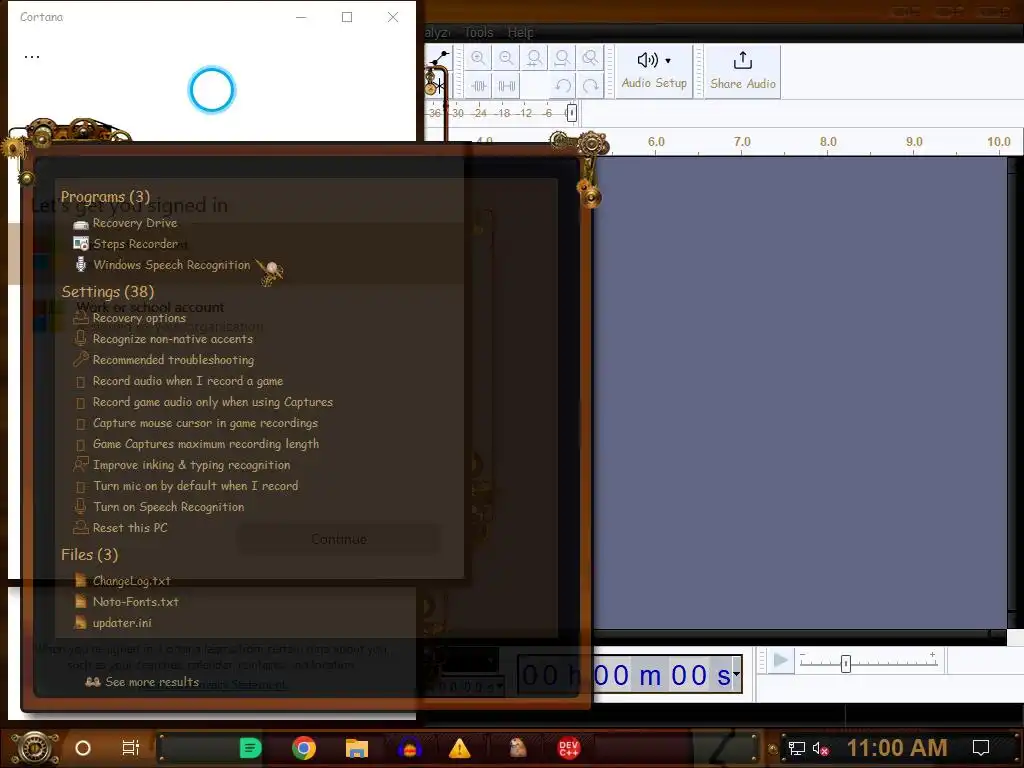Move the playback speed slider handle

tap(846, 664)
